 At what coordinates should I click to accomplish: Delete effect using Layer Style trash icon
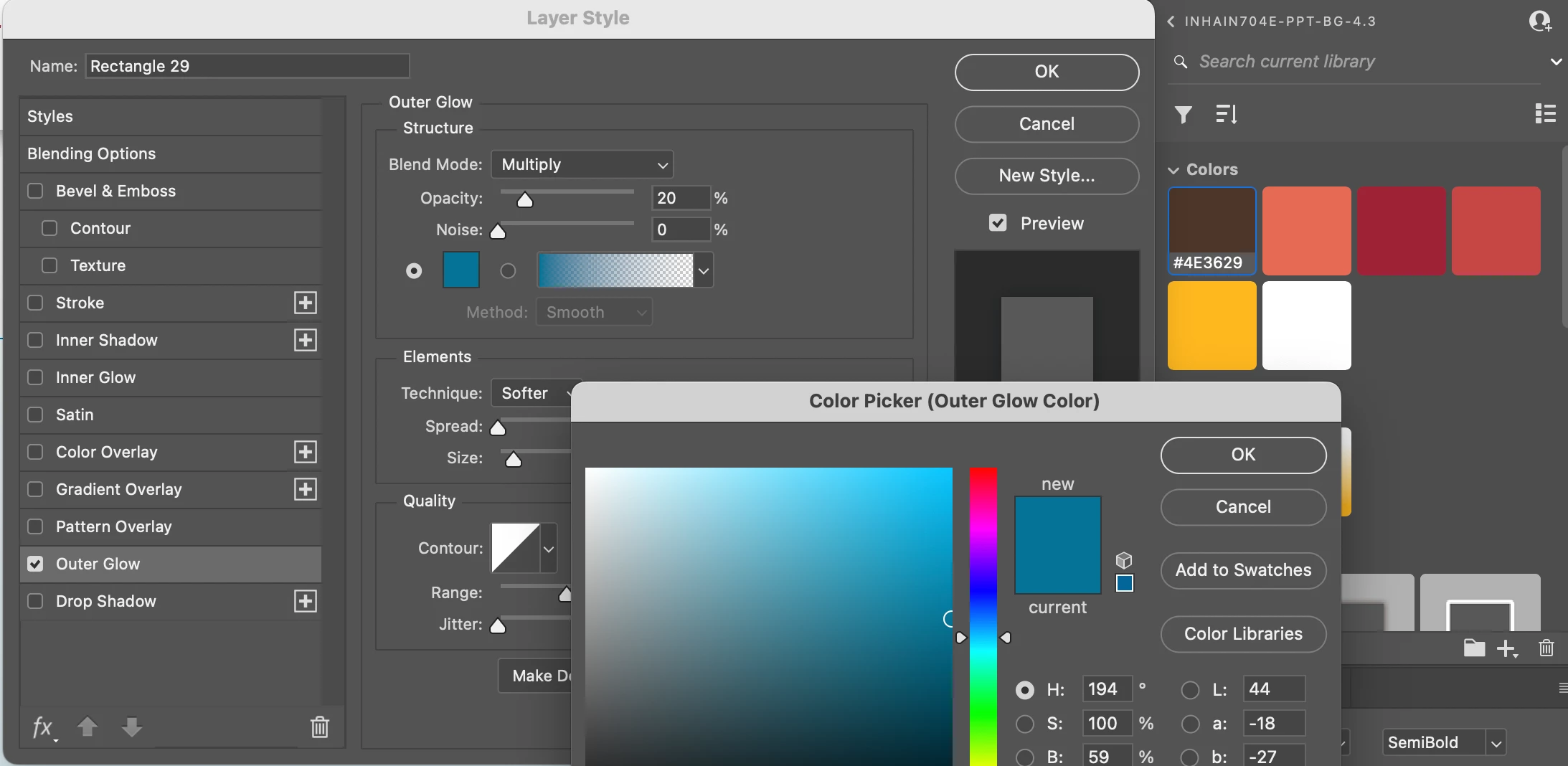point(319,727)
